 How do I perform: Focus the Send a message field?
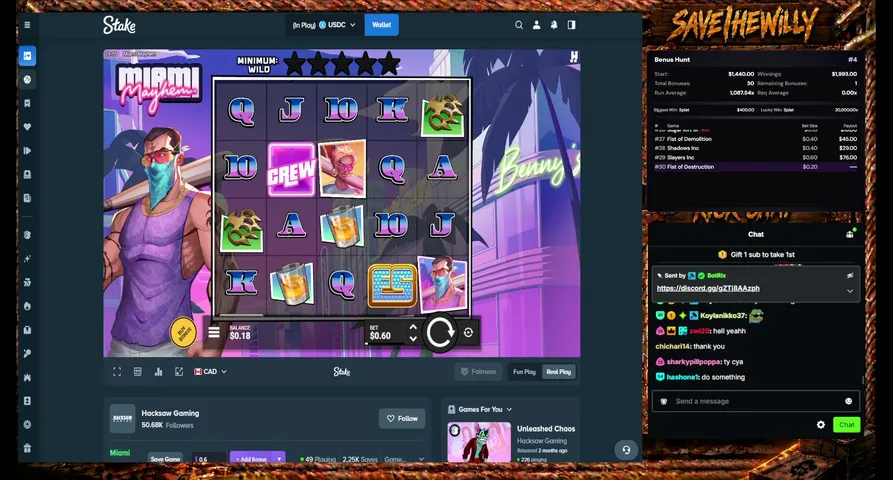pyautogui.click(x=756, y=401)
